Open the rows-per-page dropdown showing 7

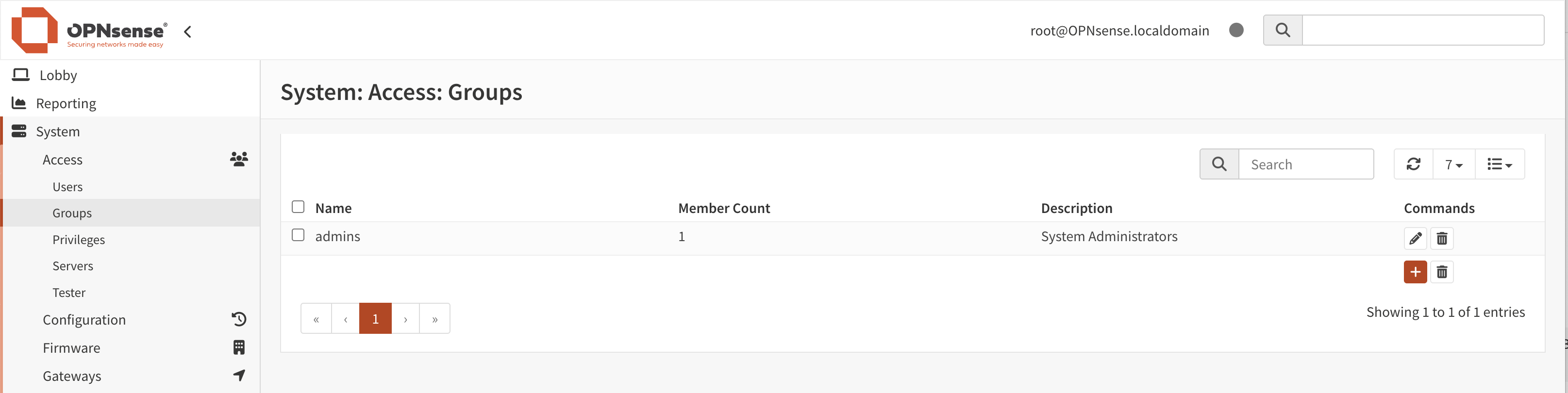tap(1453, 164)
